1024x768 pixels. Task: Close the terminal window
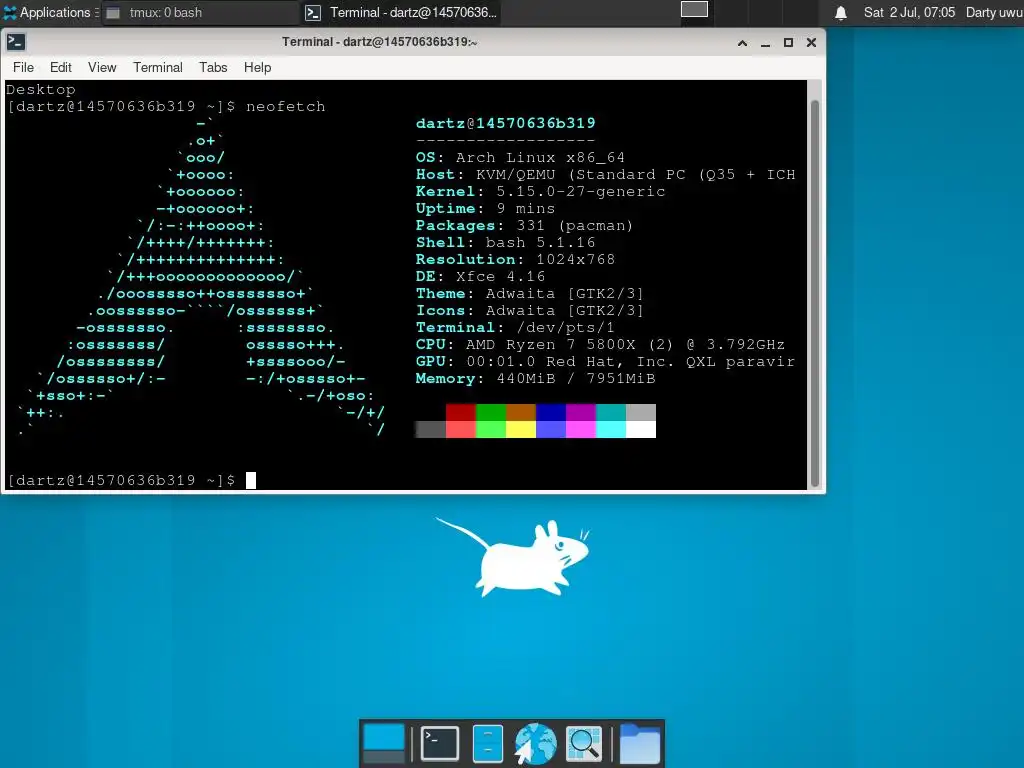(811, 43)
